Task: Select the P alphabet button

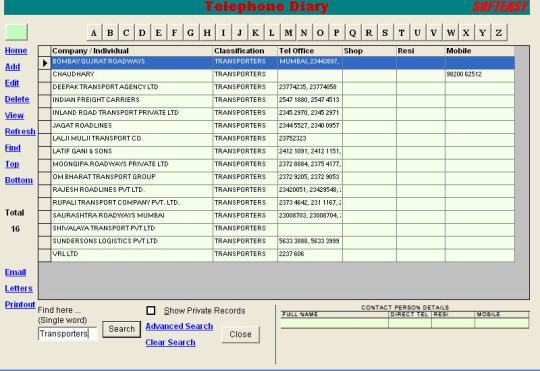Action: (x=336, y=33)
